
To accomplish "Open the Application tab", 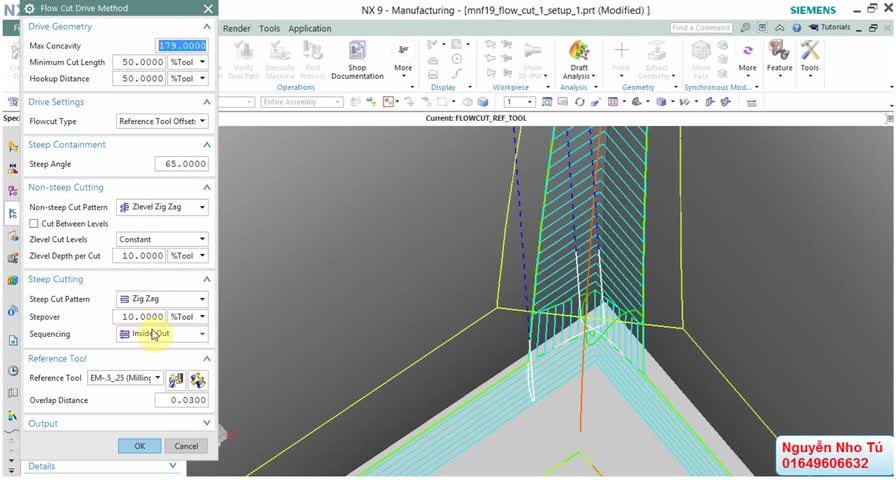I will (309, 29).
